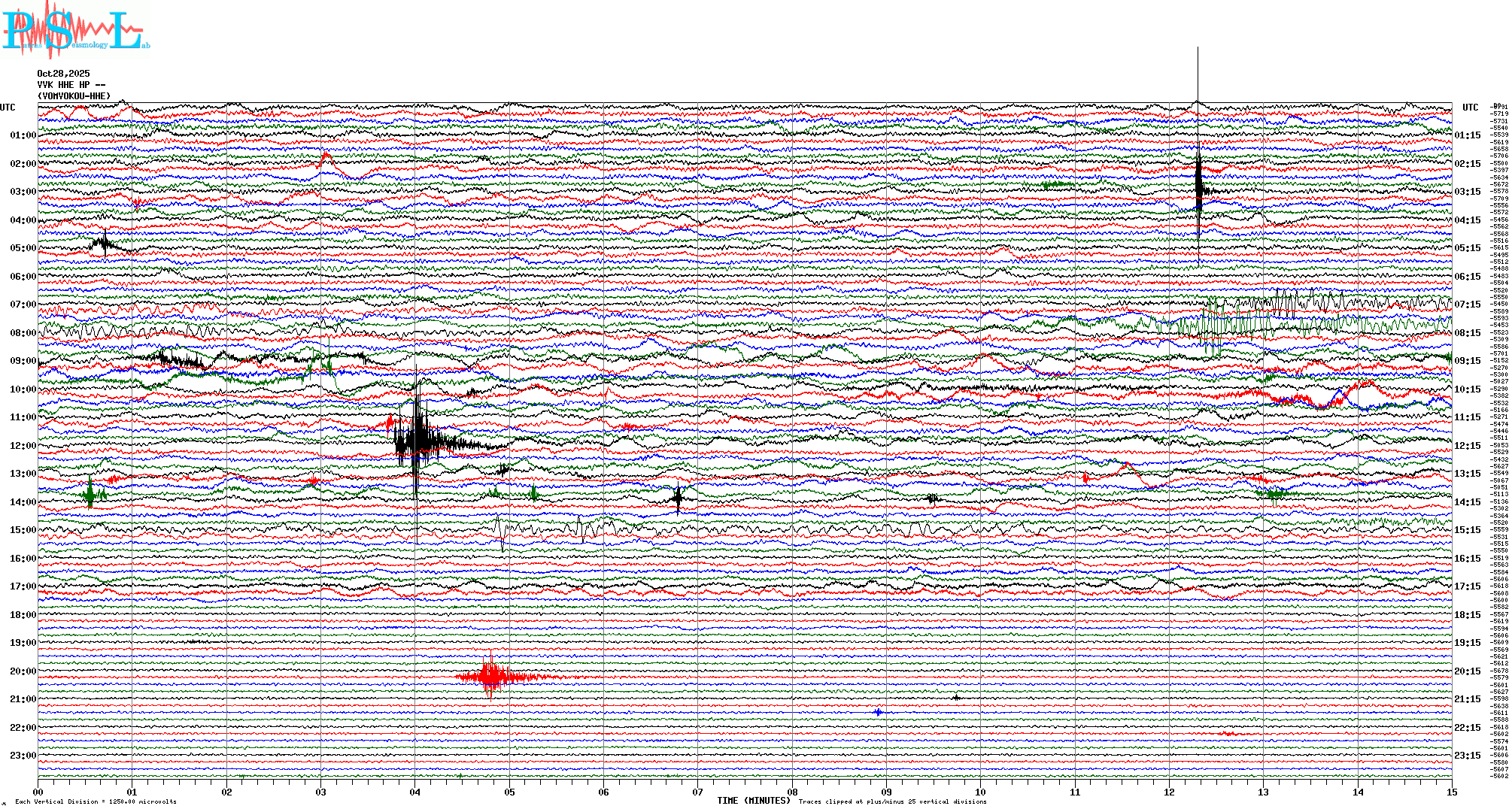Click the (VOMVOKOU-HHE) channel label
The width and height of the screenshot is (1512, 812).
[x=74, y=96]
